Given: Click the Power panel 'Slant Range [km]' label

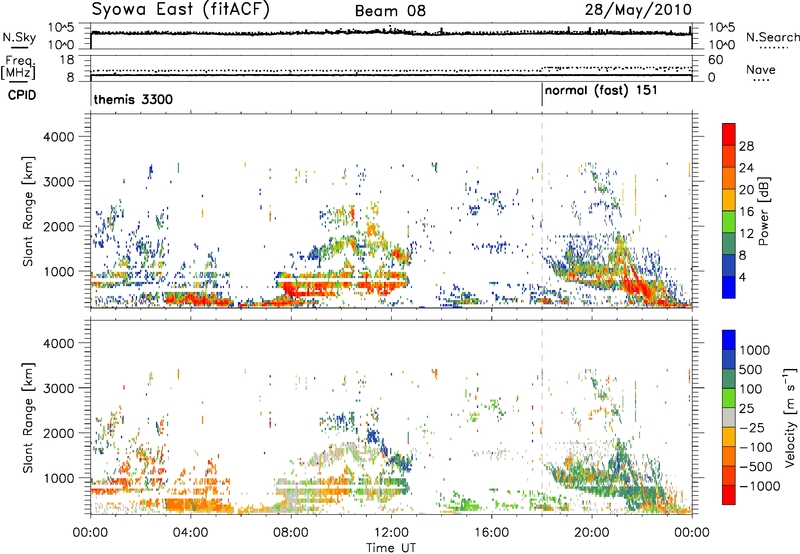Looking at the screenshot, I should tap(28, 211).
